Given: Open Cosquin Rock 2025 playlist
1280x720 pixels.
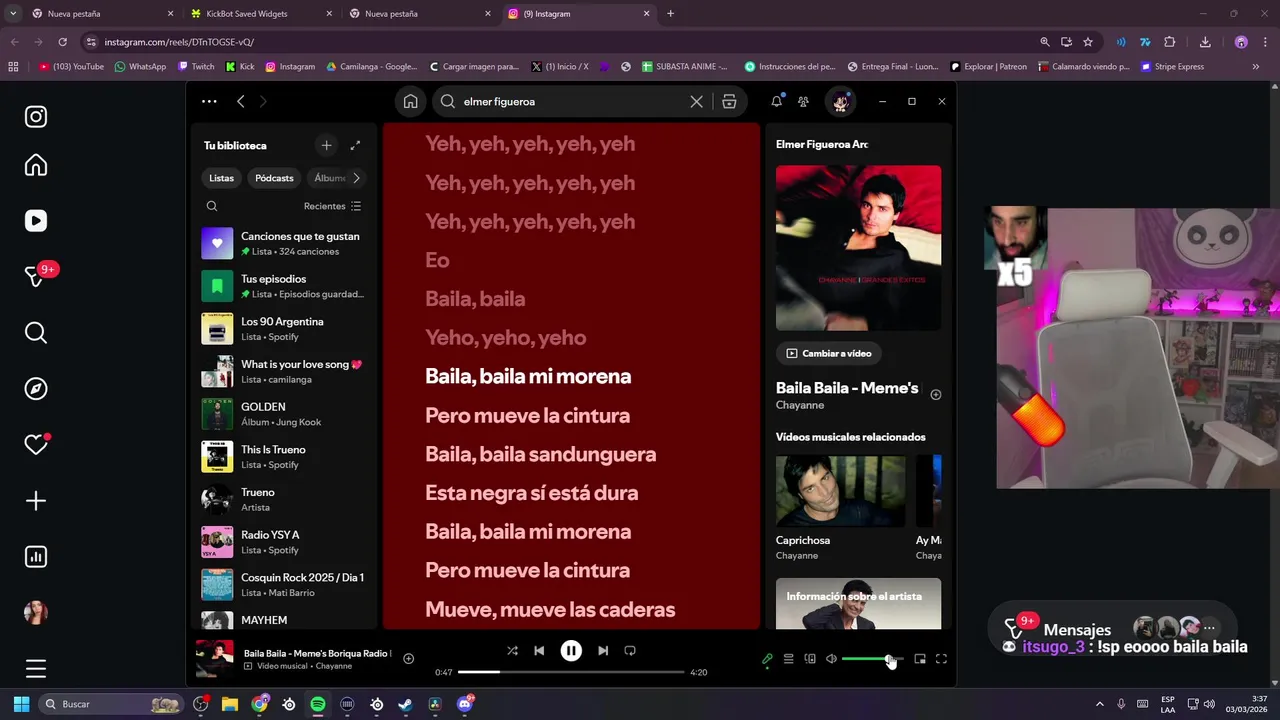Looking at the screenshot, I should pos(283,585).
